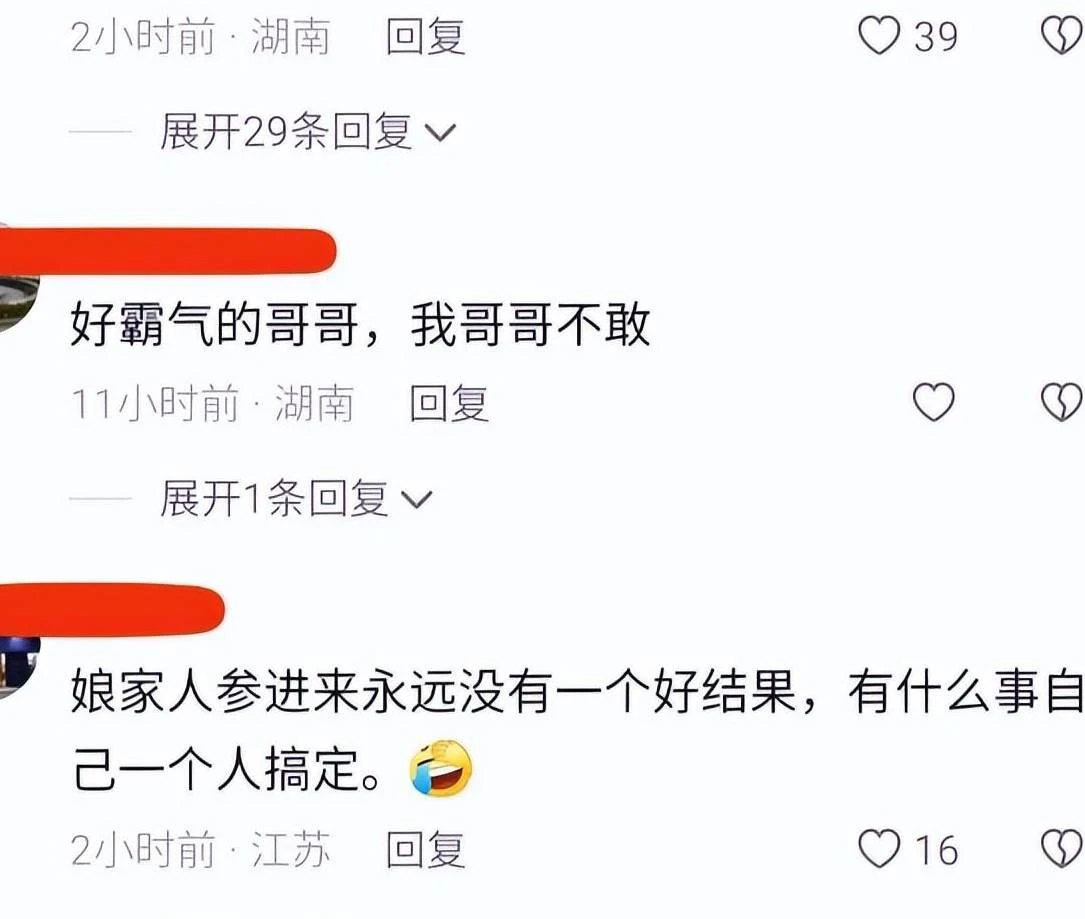Tap the '11小时前 · 湖南' timestamp
1085x919 pixels.
point(212,403)
